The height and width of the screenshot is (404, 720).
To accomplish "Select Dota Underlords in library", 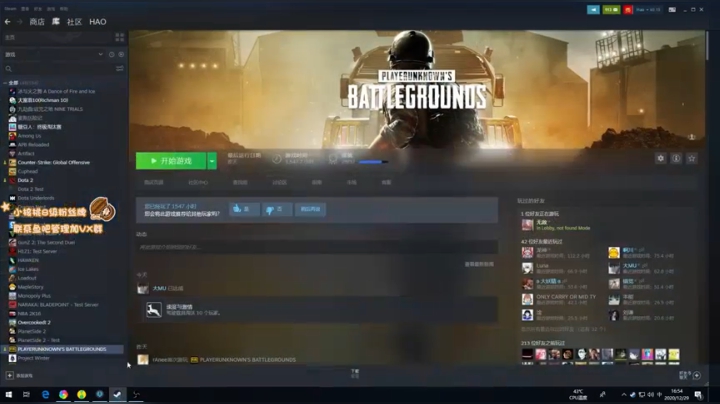I will pos(36,198).
